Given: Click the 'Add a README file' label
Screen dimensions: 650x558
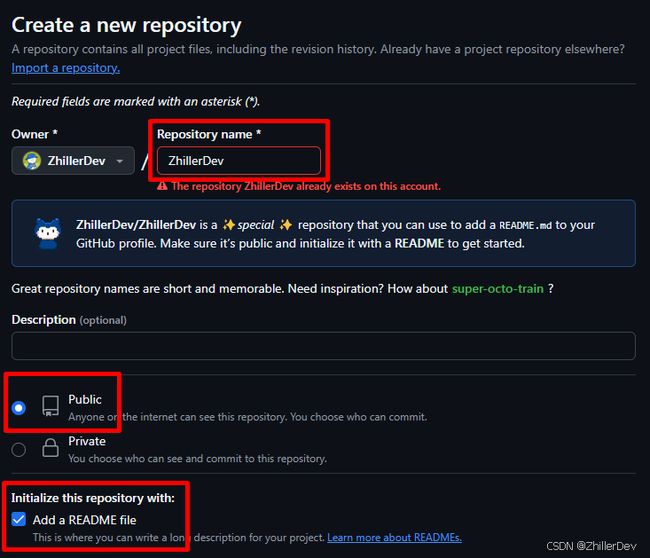Looking at the screenshot, I should click(85, 520).
